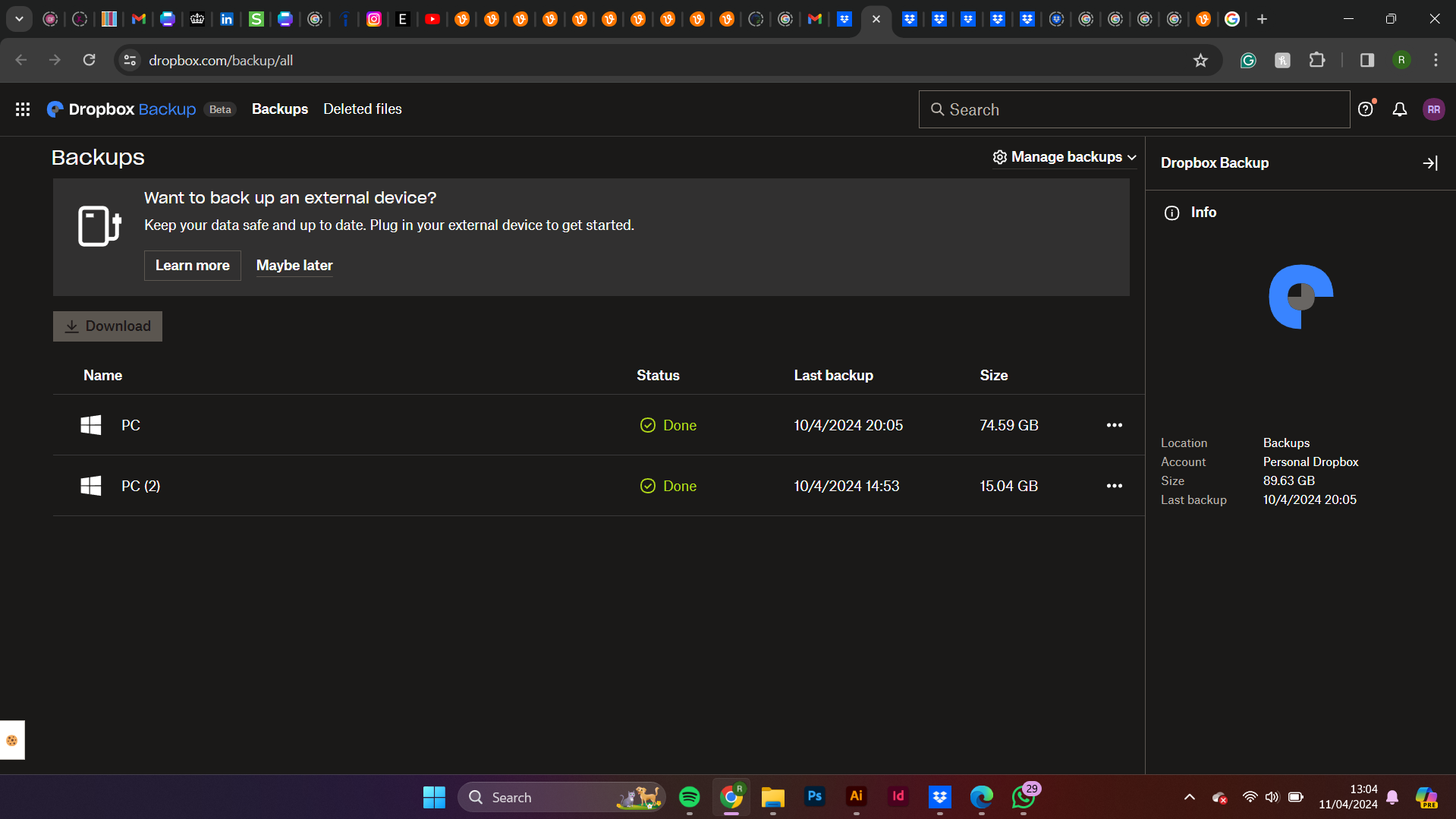Collapse the Dropbox Backup side panel

pyautogui.click(x=1430, y=163)
